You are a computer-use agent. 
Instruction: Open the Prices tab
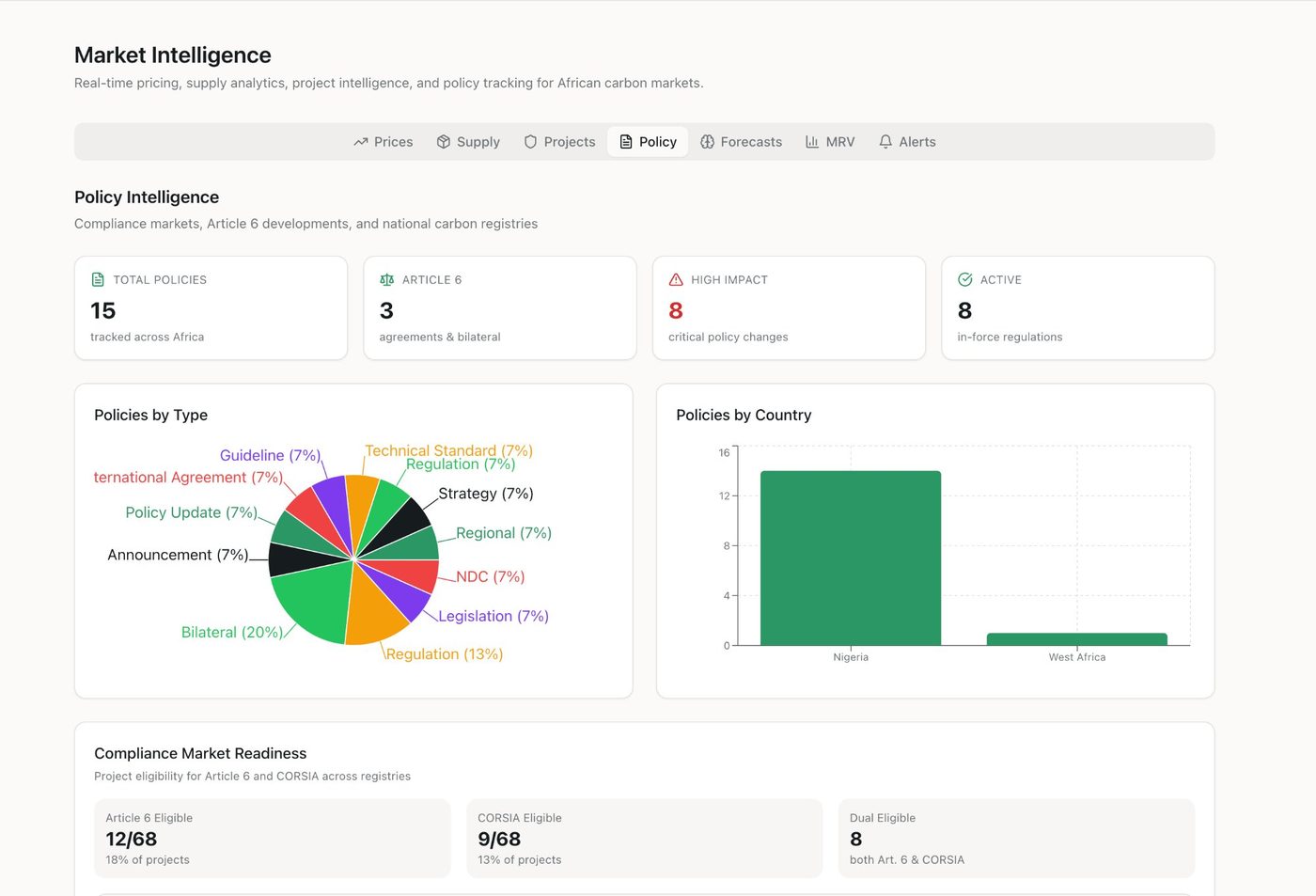click(x=384, y=142)
